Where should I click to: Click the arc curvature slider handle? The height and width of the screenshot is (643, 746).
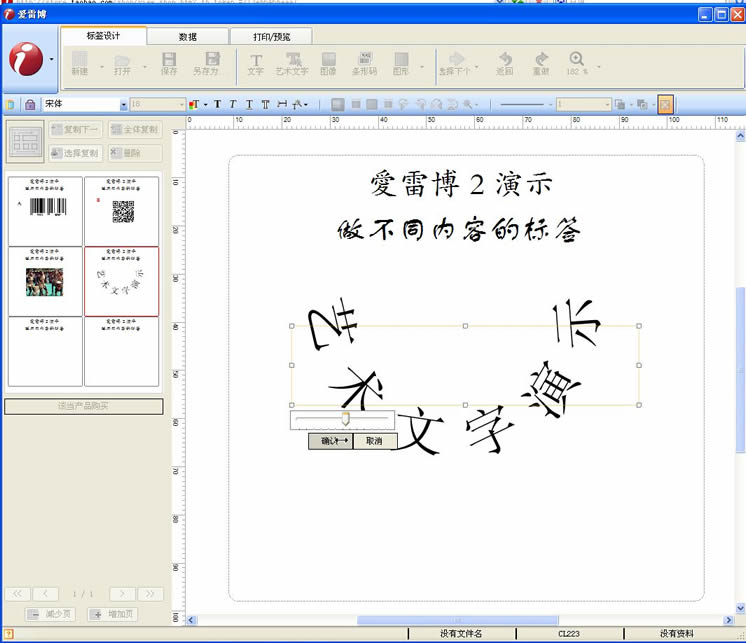click(345, 419)
